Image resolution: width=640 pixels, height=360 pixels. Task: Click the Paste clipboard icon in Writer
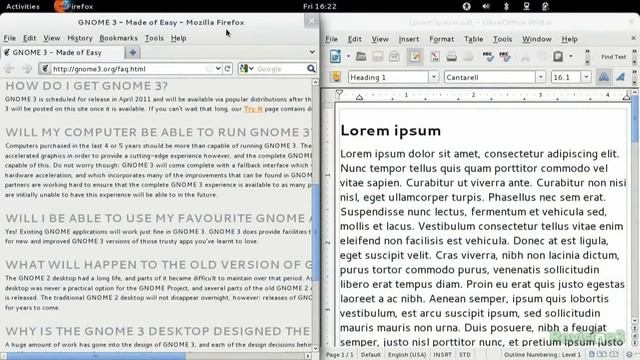[558, 56]
